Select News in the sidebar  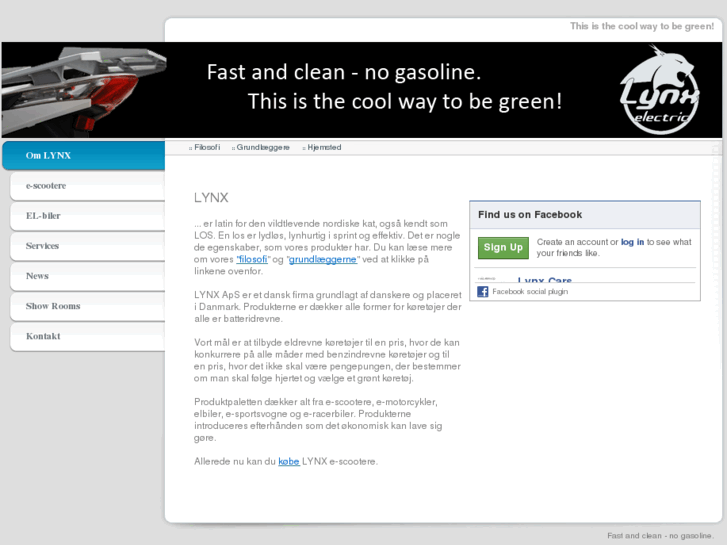pyautogui.click(x=88, y=276)
